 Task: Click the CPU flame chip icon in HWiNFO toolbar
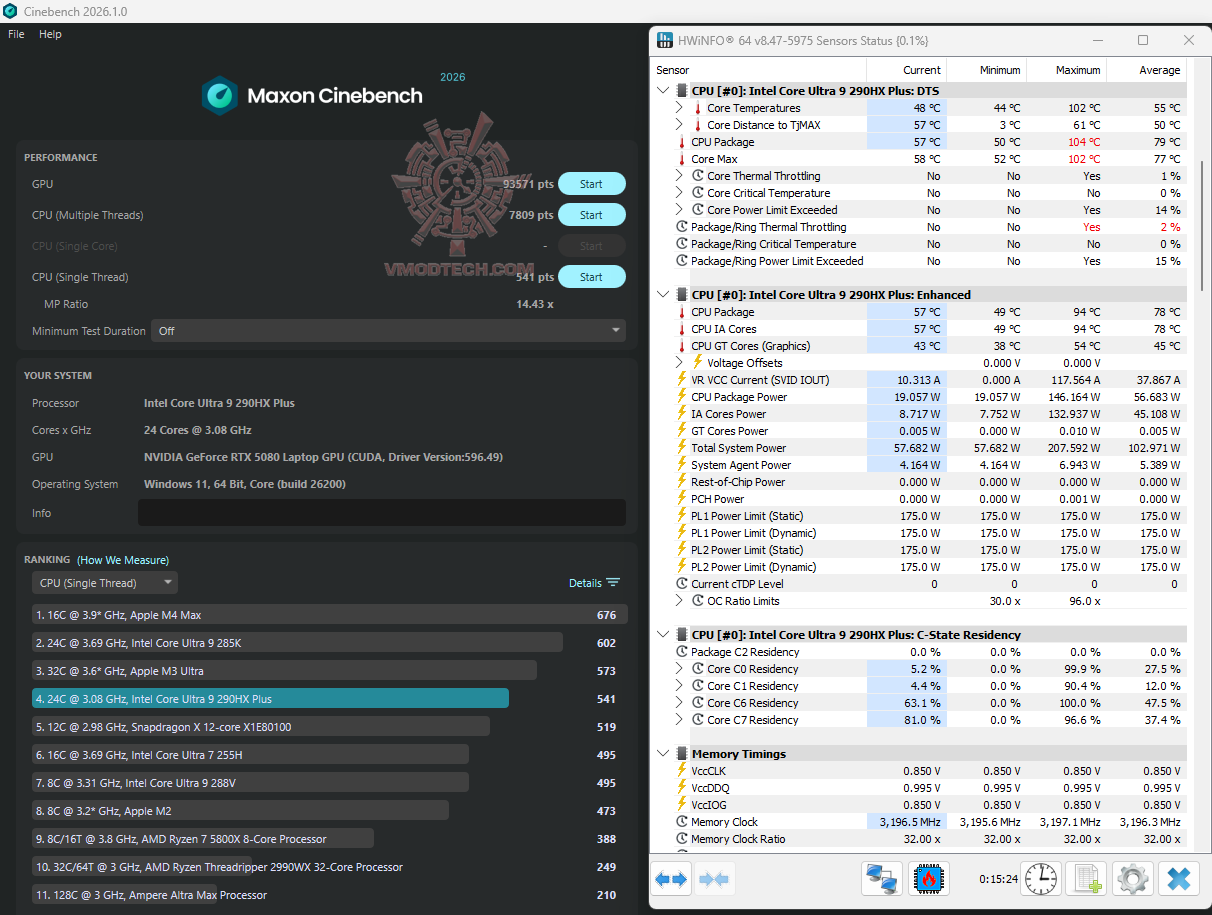click(x=928, y=880)
